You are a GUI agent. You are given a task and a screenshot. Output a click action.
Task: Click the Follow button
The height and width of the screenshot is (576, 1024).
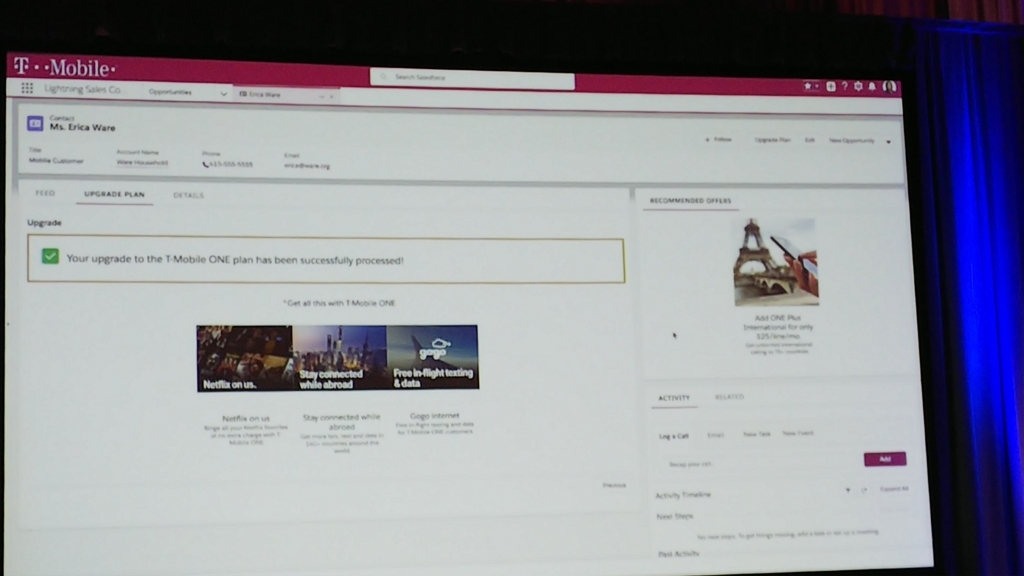click(718, 140)
